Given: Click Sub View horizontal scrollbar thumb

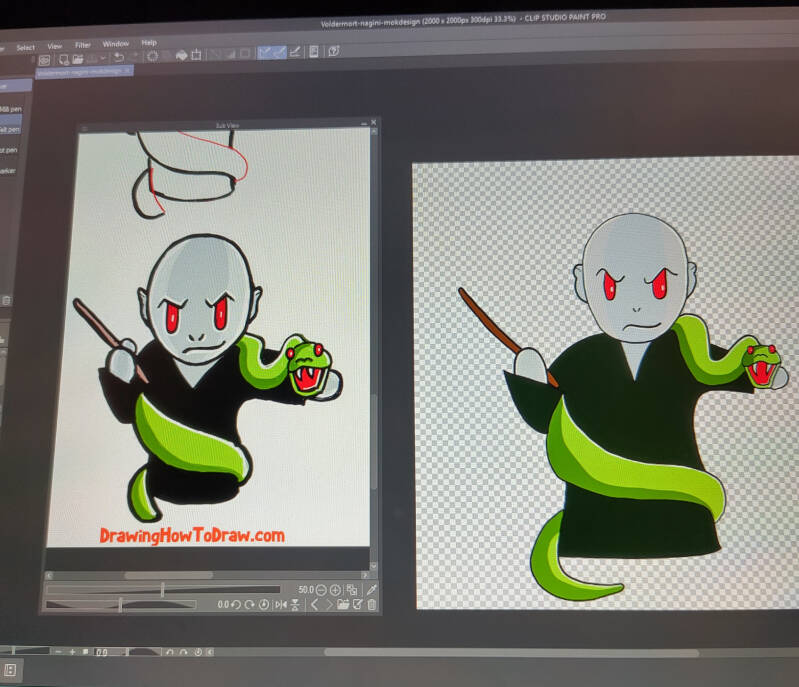Looking at the screenshot, I should click(169, 575).
